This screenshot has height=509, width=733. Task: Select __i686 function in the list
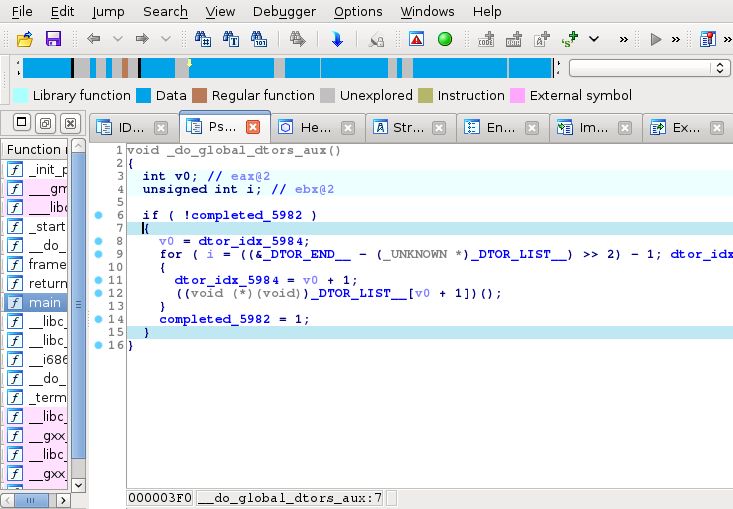(36, 359)
